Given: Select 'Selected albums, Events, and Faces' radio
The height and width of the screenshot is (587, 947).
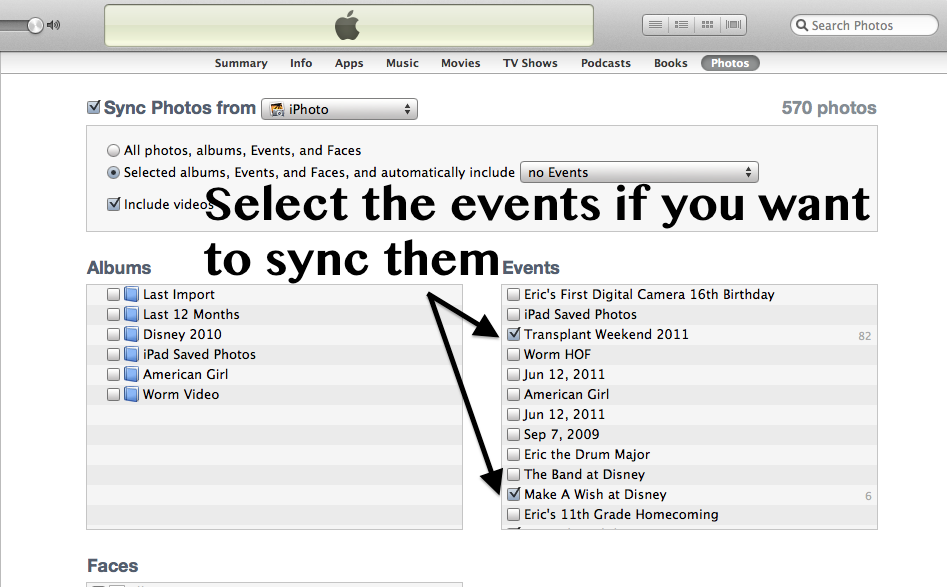Looking at the screenshot, I should click(113, 173).
